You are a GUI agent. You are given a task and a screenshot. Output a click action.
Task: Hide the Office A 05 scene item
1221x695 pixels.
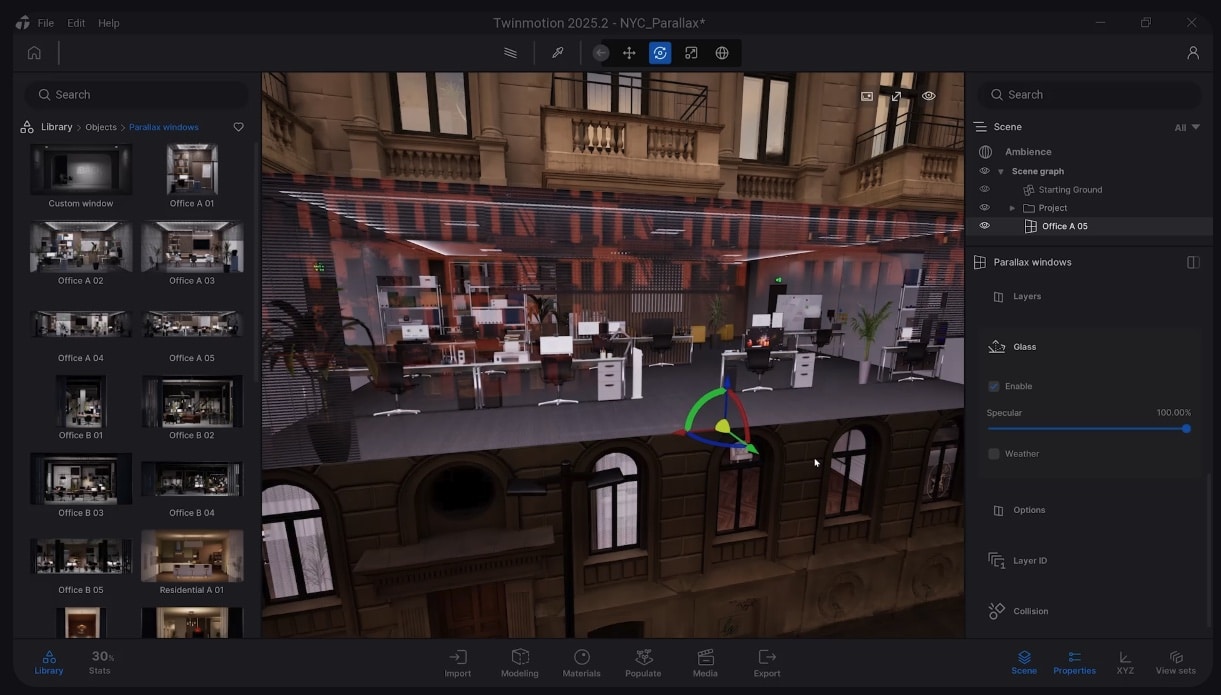(x=984, y=226)
